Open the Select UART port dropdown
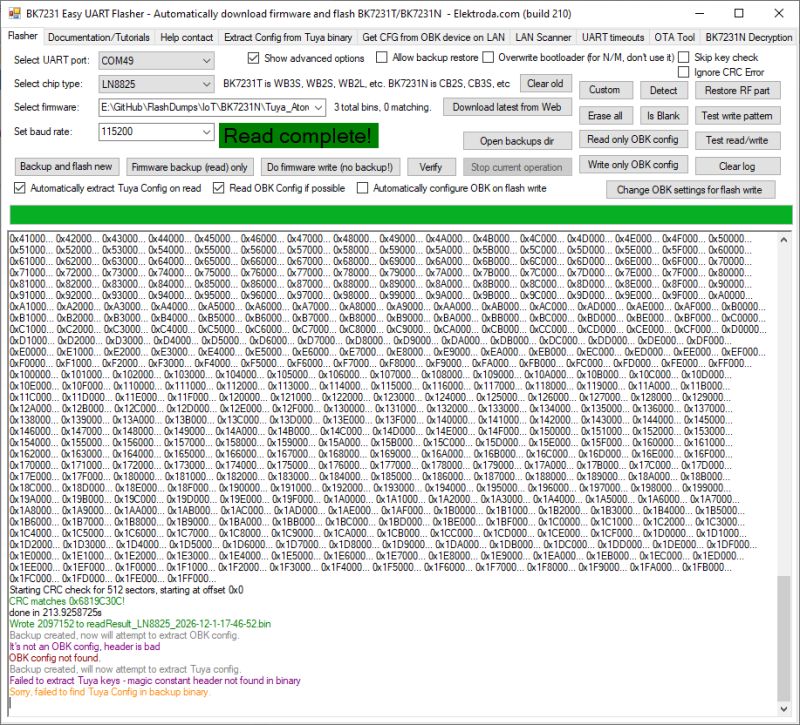 tap(204, 60)
